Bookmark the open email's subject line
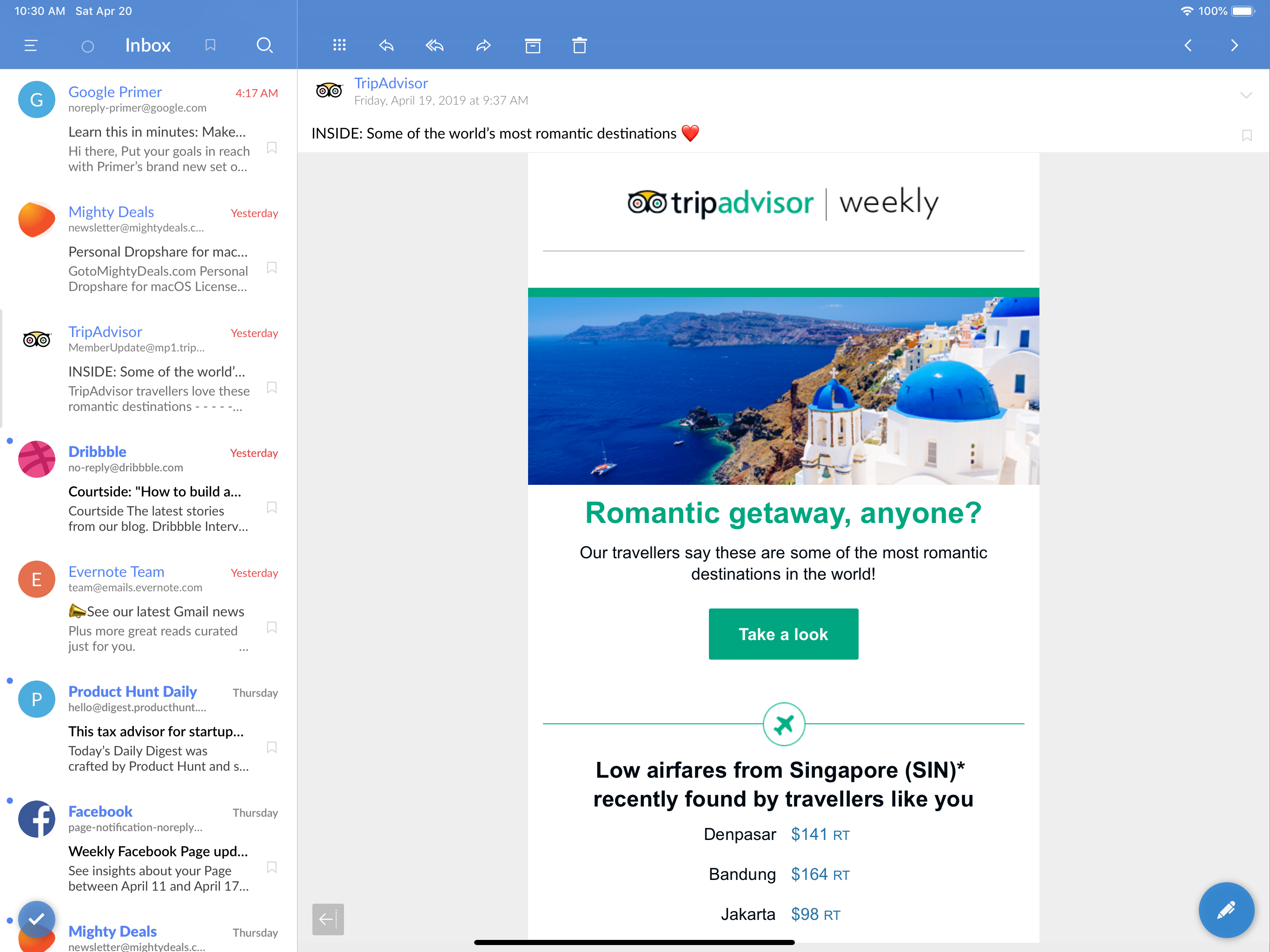 [1246, 136]
